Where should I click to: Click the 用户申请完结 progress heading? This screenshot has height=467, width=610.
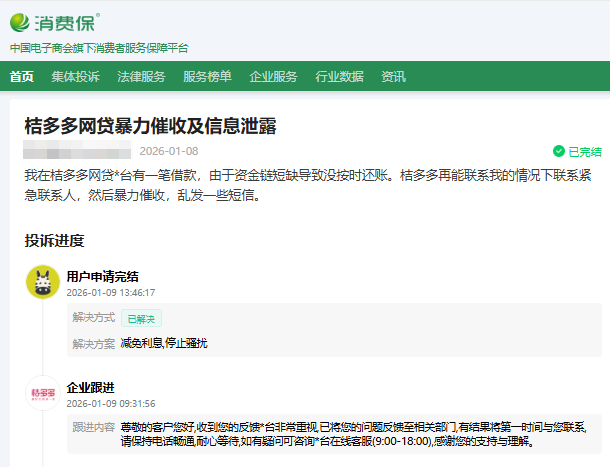click(x=102, y=276)
